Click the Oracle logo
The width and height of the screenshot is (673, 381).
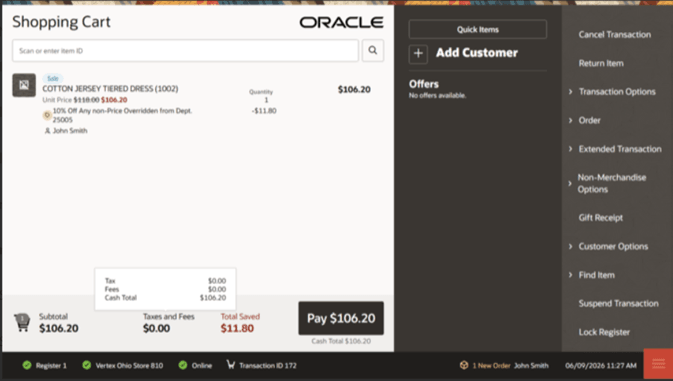click(x=341, y=22)
